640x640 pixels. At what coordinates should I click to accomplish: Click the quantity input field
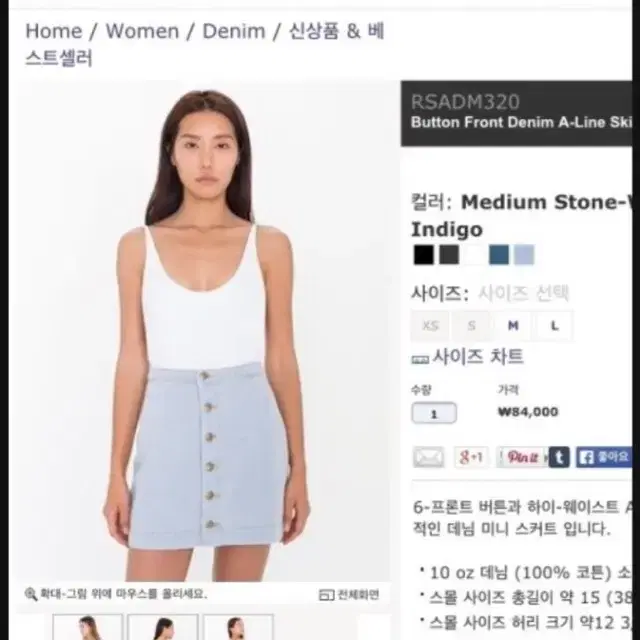click(x=434, y=413)
